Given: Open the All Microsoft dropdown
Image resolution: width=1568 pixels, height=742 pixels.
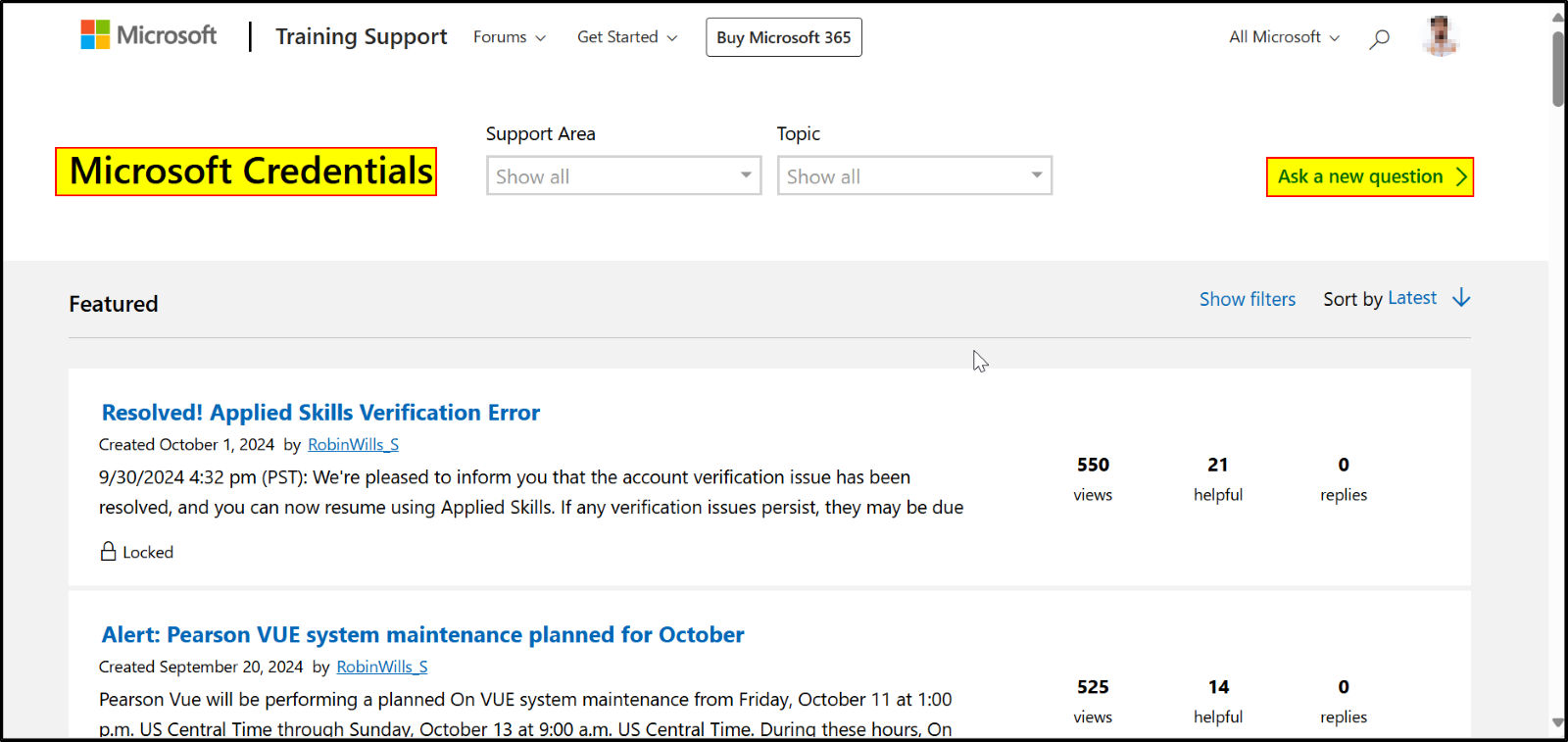Looking at the screenshot, I should tap(1282, 36).
